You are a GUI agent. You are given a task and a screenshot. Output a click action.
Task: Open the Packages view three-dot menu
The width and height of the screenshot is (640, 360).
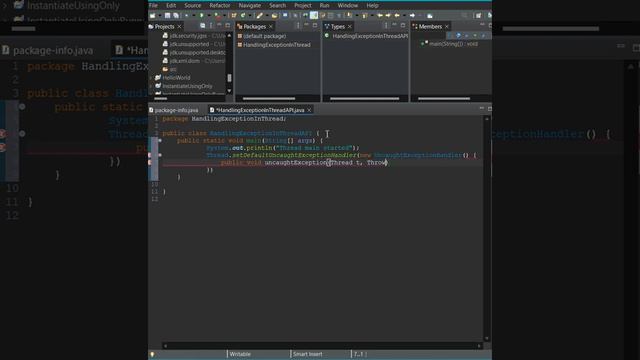coord(298,26)
